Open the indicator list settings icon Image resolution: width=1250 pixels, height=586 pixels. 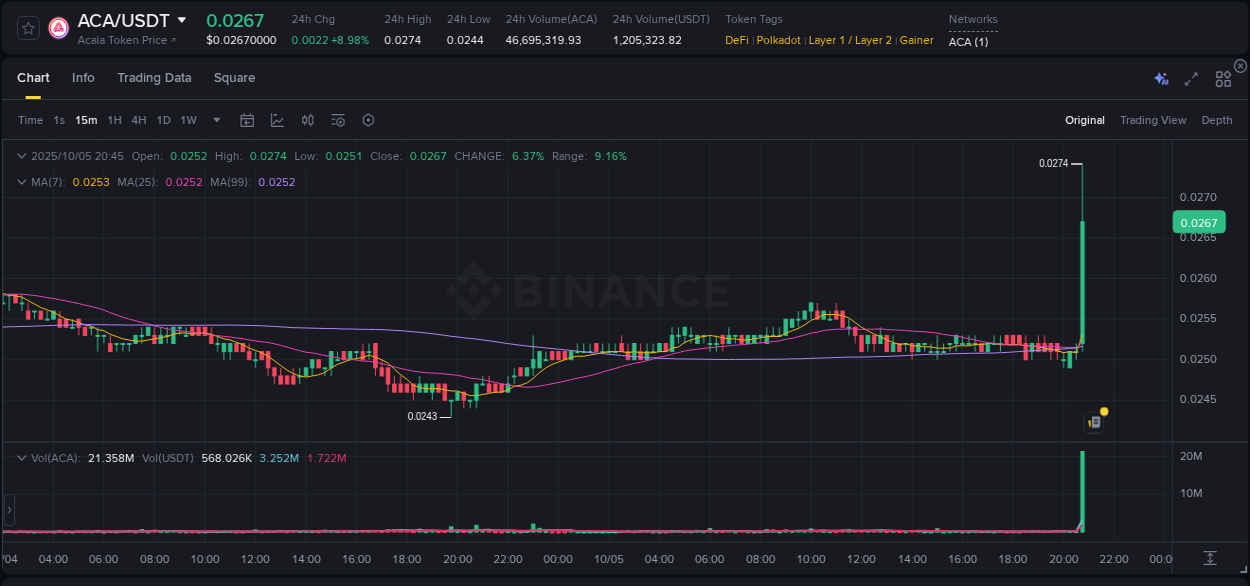(337, 120)
